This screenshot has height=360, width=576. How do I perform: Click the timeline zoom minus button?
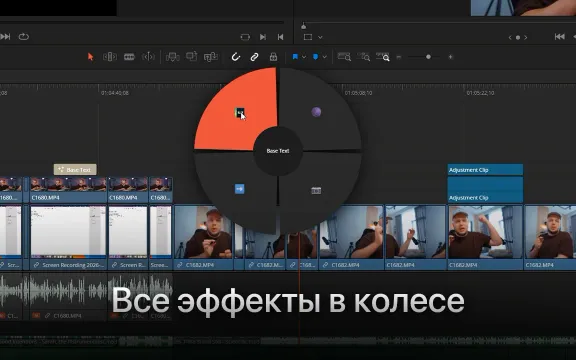(x=399, y=57)
